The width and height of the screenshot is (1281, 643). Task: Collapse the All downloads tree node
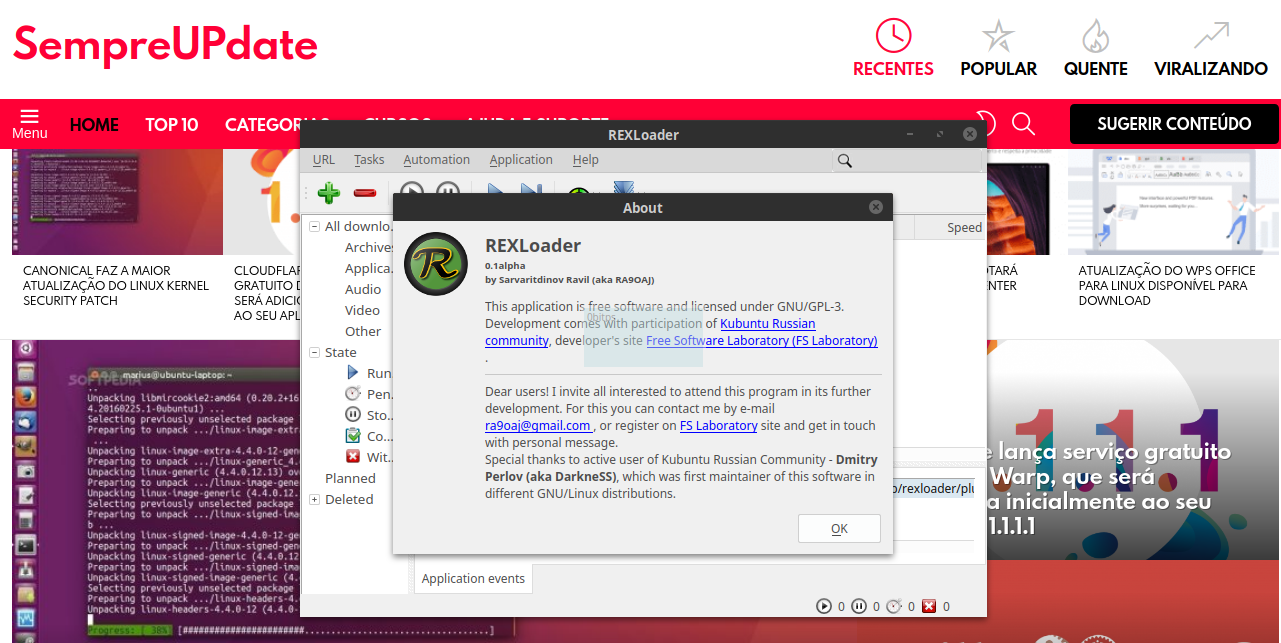314,226
